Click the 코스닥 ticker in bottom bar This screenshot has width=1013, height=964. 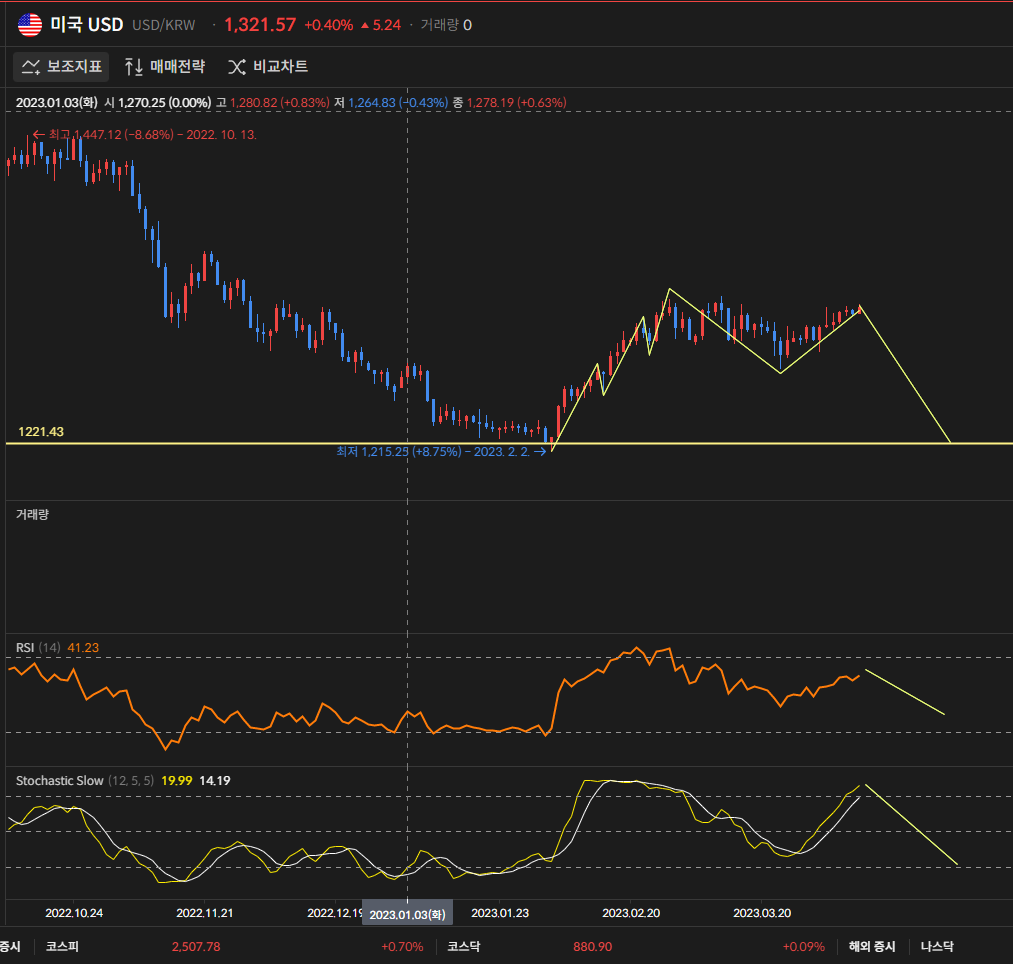pyautogui.click(x=463, y=947)
